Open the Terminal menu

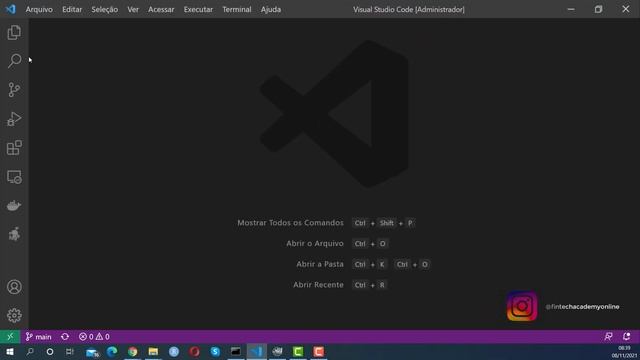pos(237,9)
